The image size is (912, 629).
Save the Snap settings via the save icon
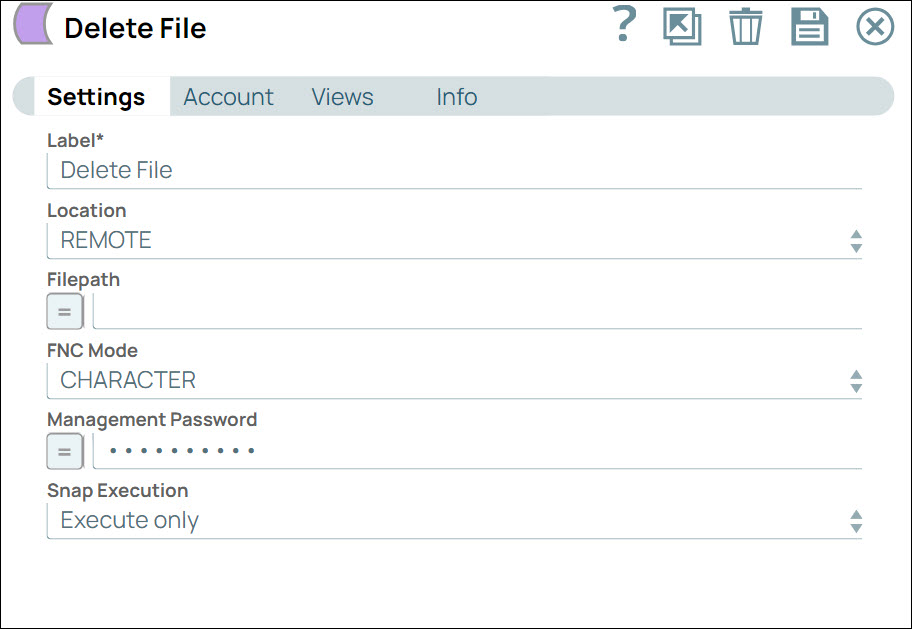point(810,27)
